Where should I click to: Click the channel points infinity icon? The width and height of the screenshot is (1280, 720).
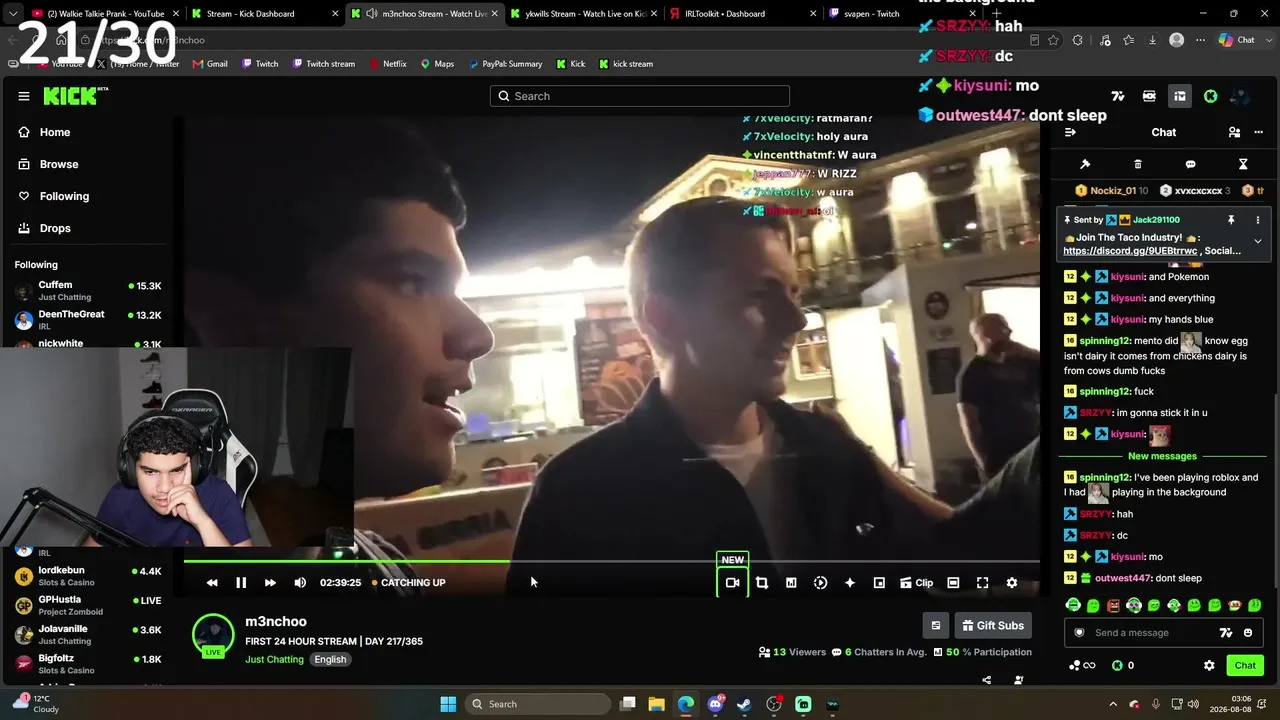[1082, 665]
